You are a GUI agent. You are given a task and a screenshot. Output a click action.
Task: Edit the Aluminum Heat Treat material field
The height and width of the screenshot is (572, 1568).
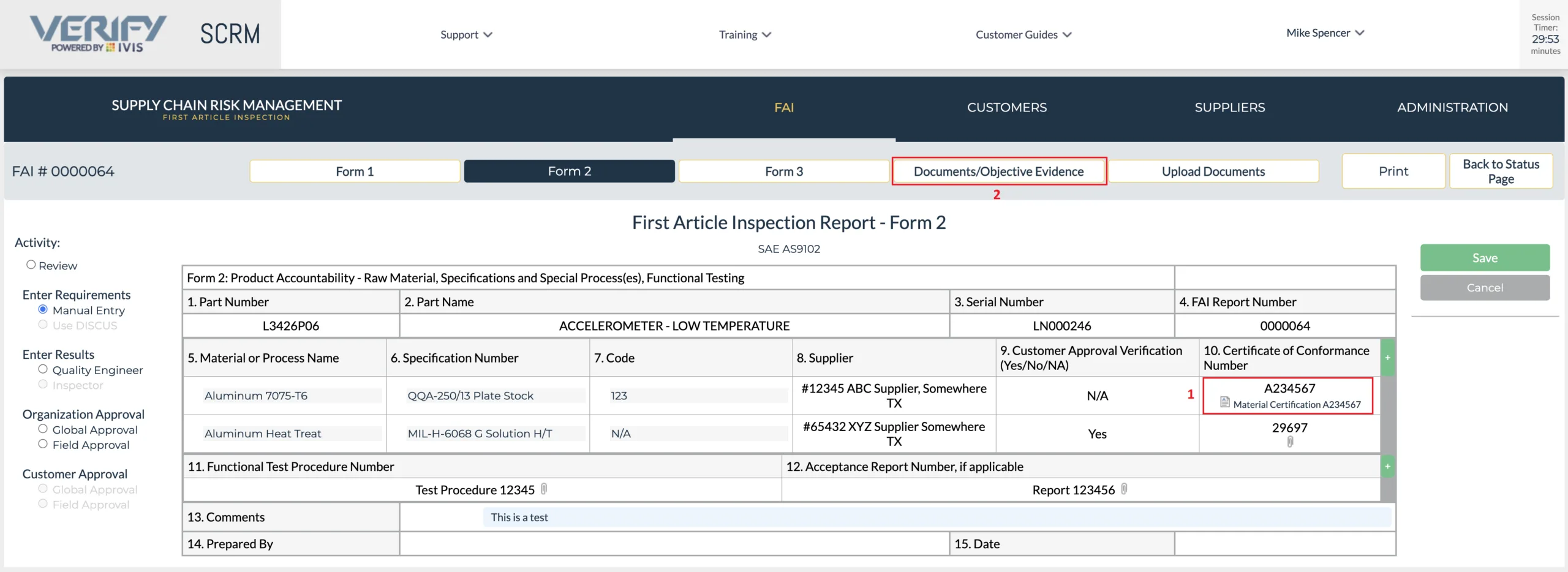[292, 434]
